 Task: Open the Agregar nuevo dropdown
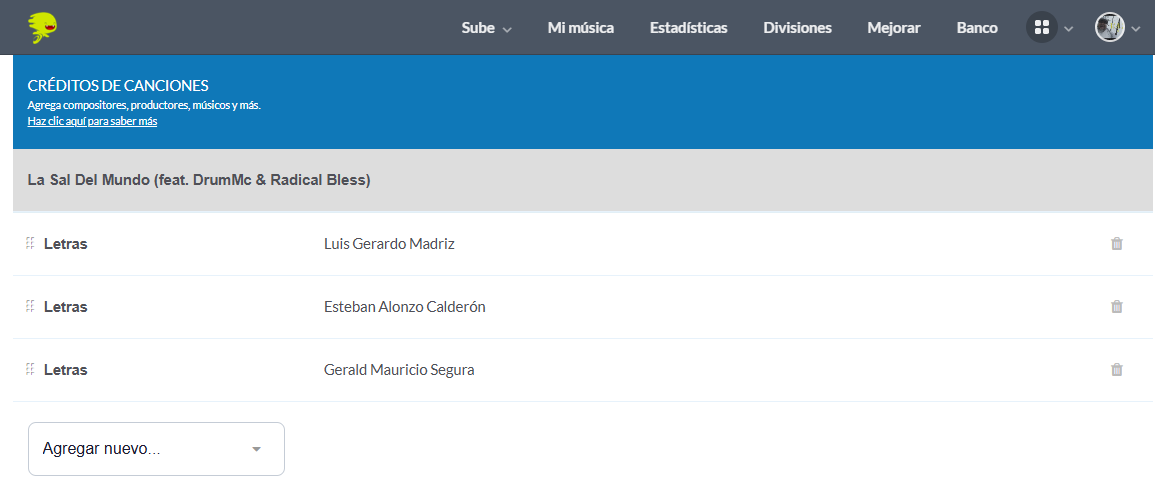156,449
